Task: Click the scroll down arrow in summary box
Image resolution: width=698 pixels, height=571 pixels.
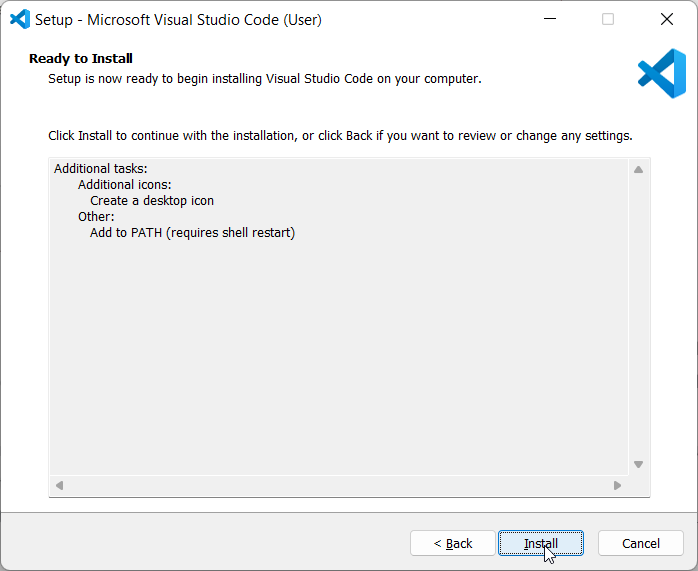Action: [638, 465]
